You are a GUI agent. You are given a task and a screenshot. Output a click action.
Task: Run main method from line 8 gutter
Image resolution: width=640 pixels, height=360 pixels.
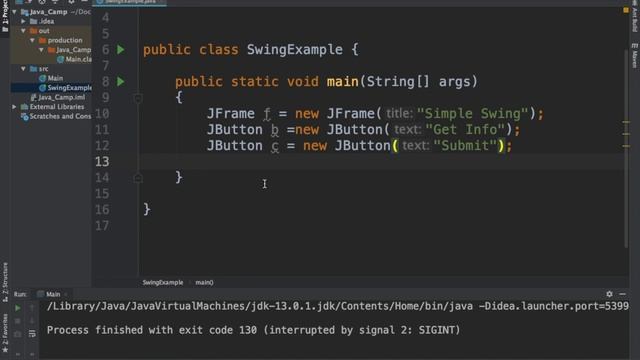pos(121,82)
